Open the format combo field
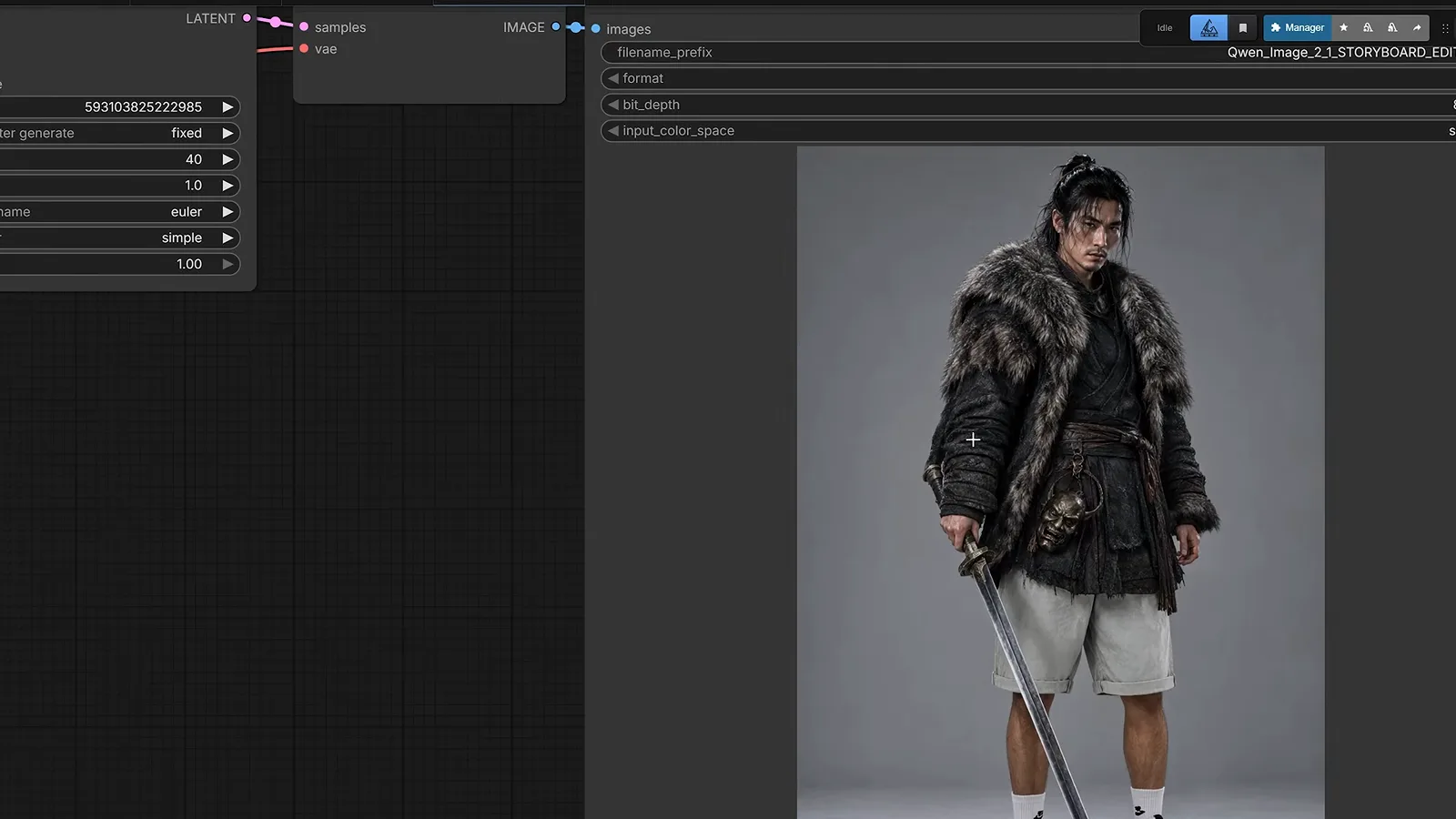The image size is (1456, 819). pyautogui.click(x=1028, y=78)
